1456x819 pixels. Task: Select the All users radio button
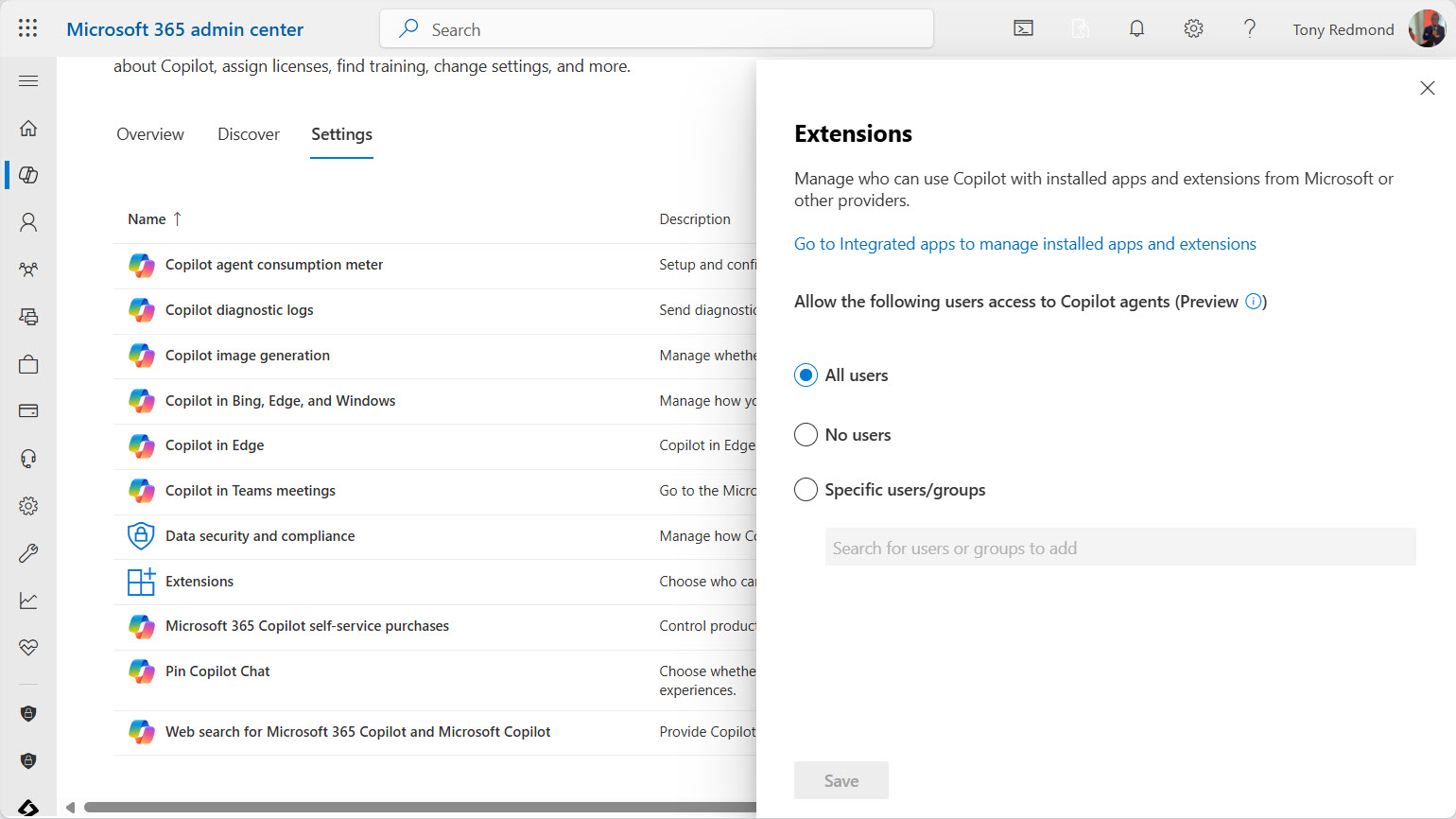(806, 375)
